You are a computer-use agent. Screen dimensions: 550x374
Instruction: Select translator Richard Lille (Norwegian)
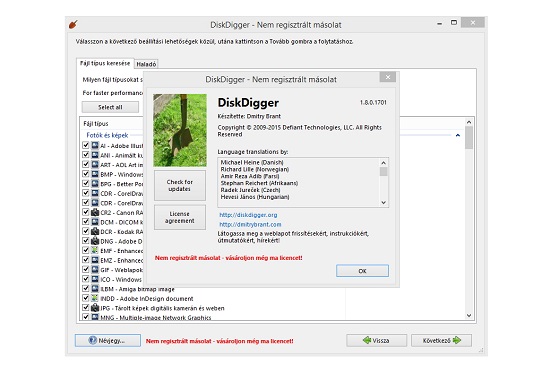click(255, 169)
